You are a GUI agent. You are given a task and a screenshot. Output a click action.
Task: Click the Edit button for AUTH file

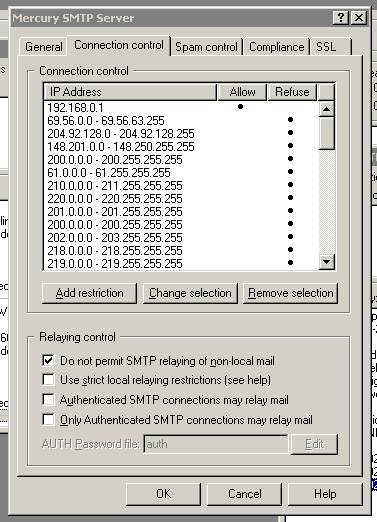(x=314, y=444)
